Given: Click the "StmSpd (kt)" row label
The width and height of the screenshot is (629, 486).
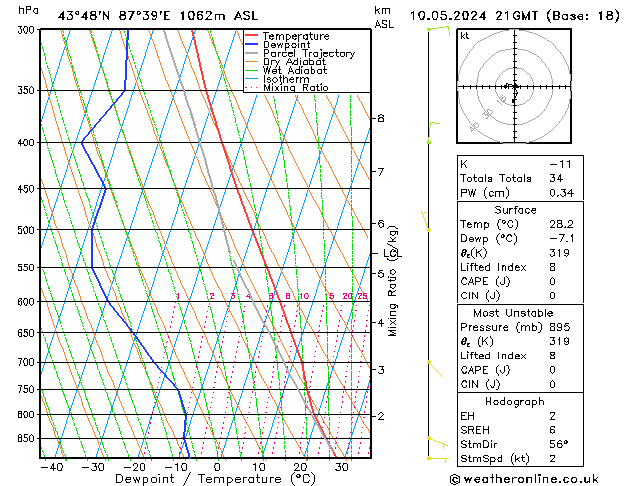Looking at the screenshot, I should (495, 459).
